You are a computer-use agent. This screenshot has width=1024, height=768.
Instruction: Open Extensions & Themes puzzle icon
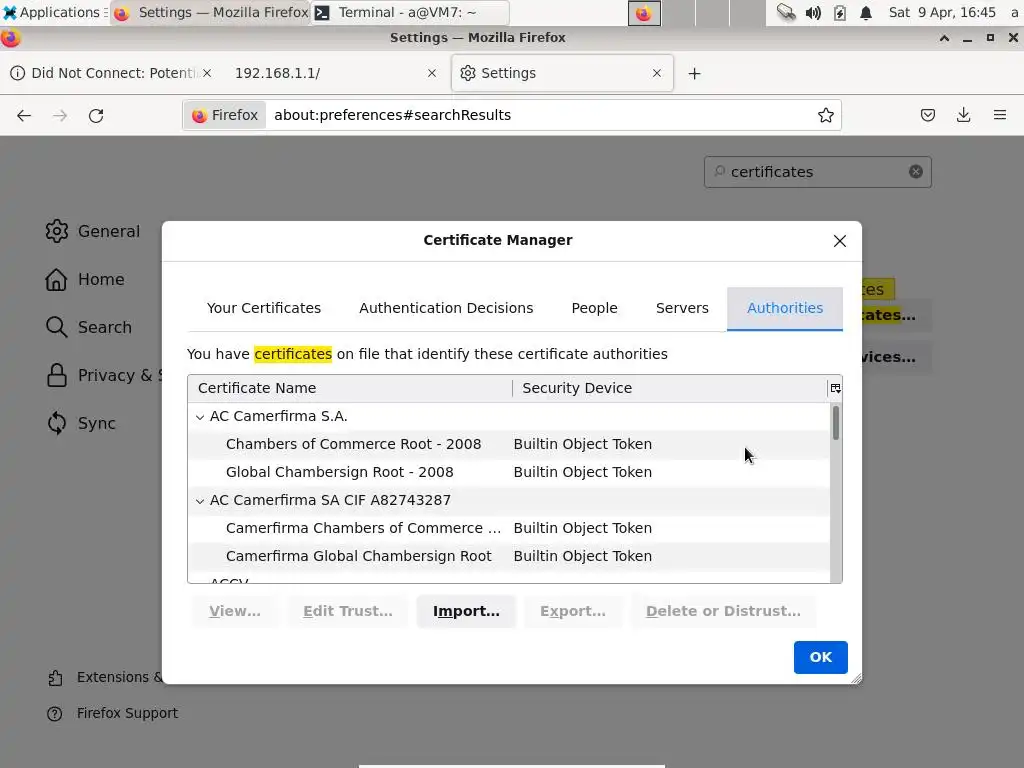click(56, 678)
